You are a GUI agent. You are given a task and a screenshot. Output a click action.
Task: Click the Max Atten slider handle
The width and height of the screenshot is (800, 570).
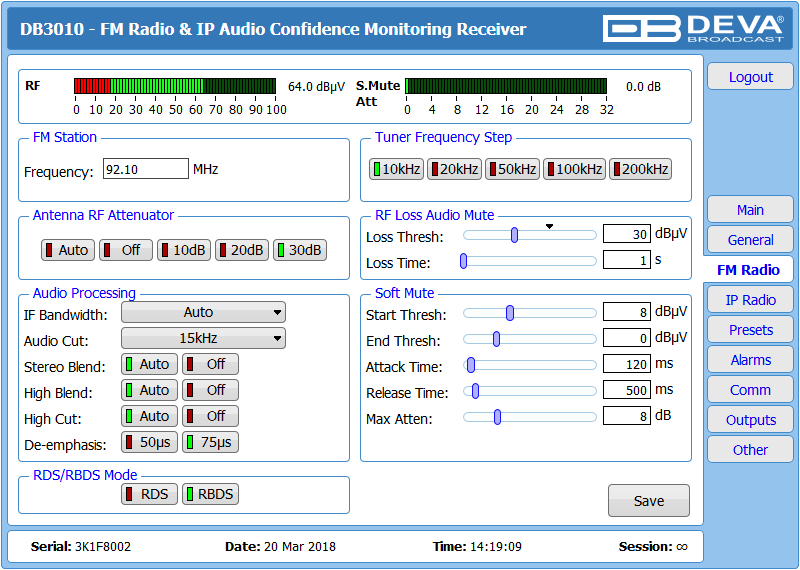pyautogui.click(x=497, y=417)
